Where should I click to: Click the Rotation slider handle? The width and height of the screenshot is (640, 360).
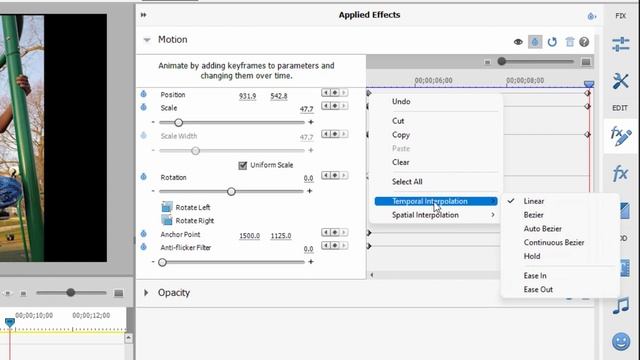231,191
